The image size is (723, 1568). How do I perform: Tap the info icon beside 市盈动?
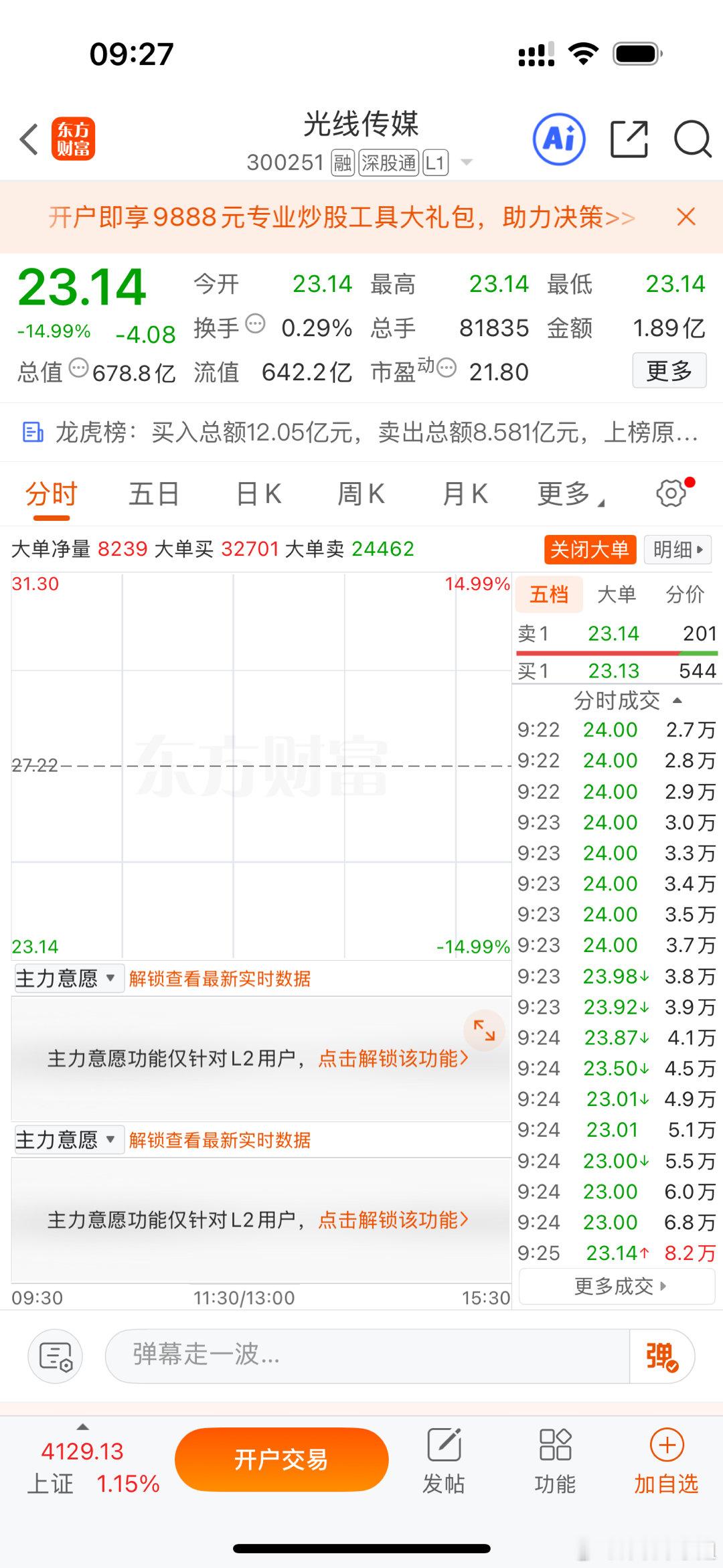point(447,368)
